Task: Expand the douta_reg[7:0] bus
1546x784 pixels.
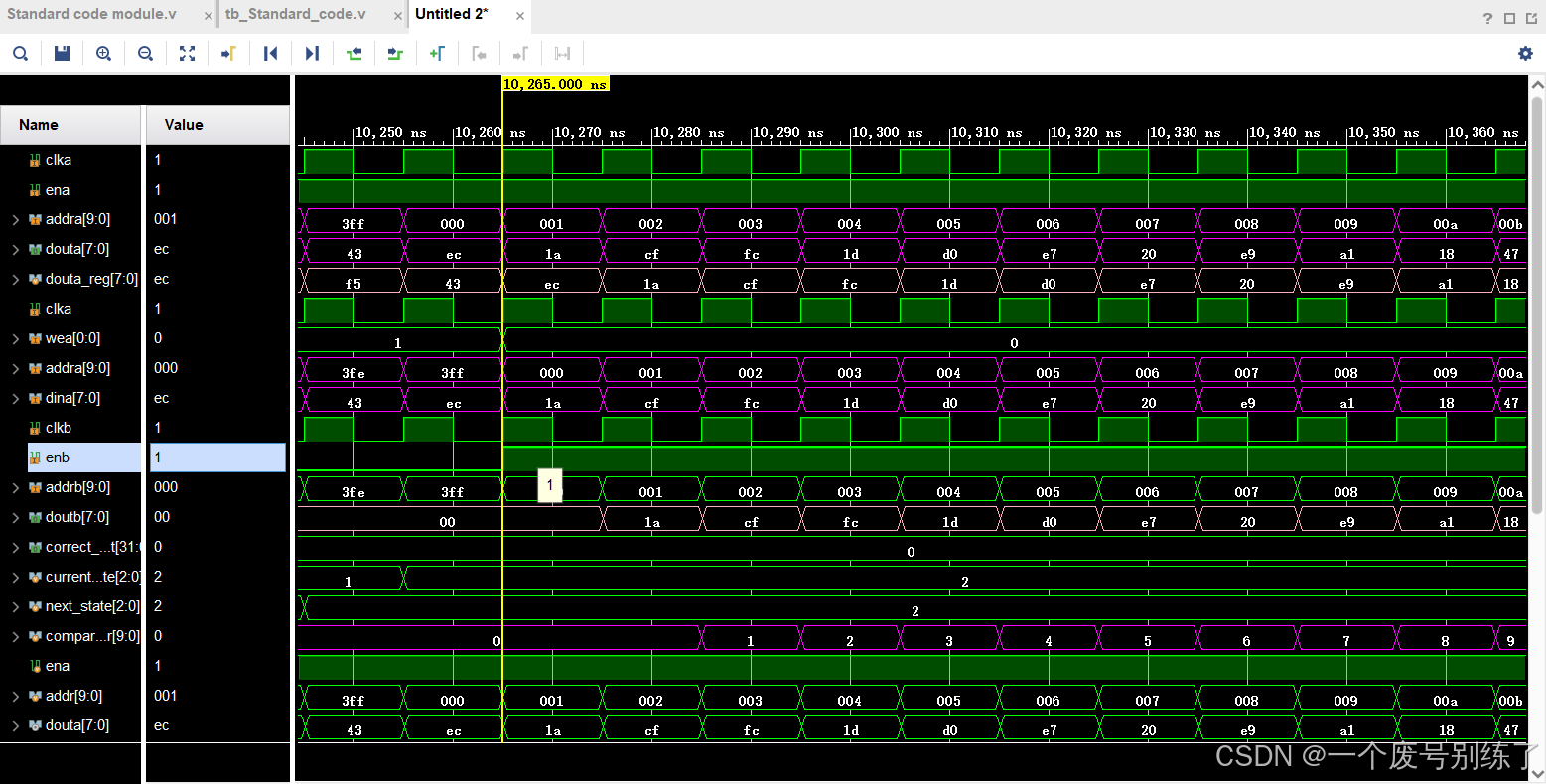Action: [x=15, y=279]
